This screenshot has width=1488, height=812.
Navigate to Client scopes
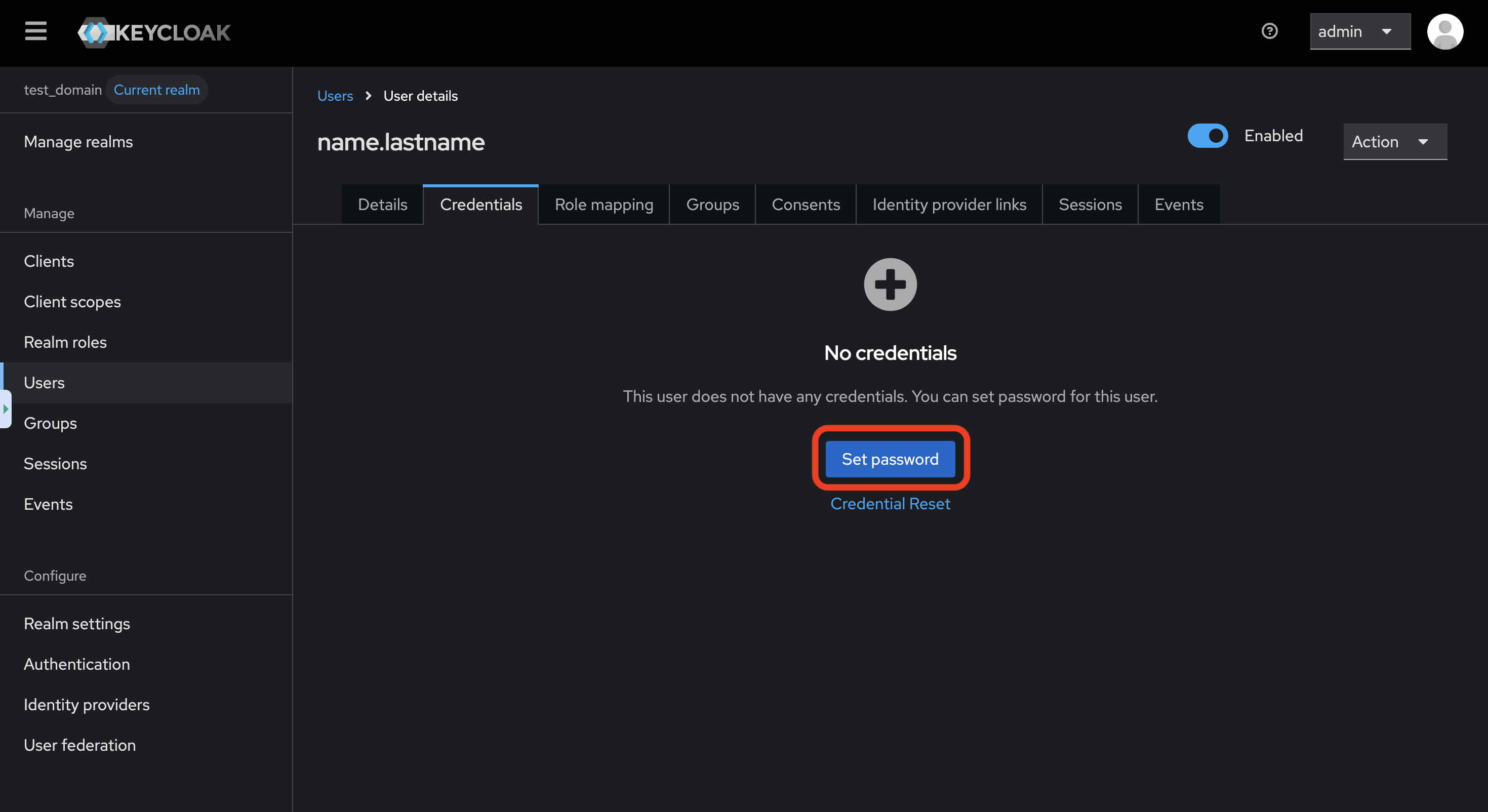coord(72,302)
